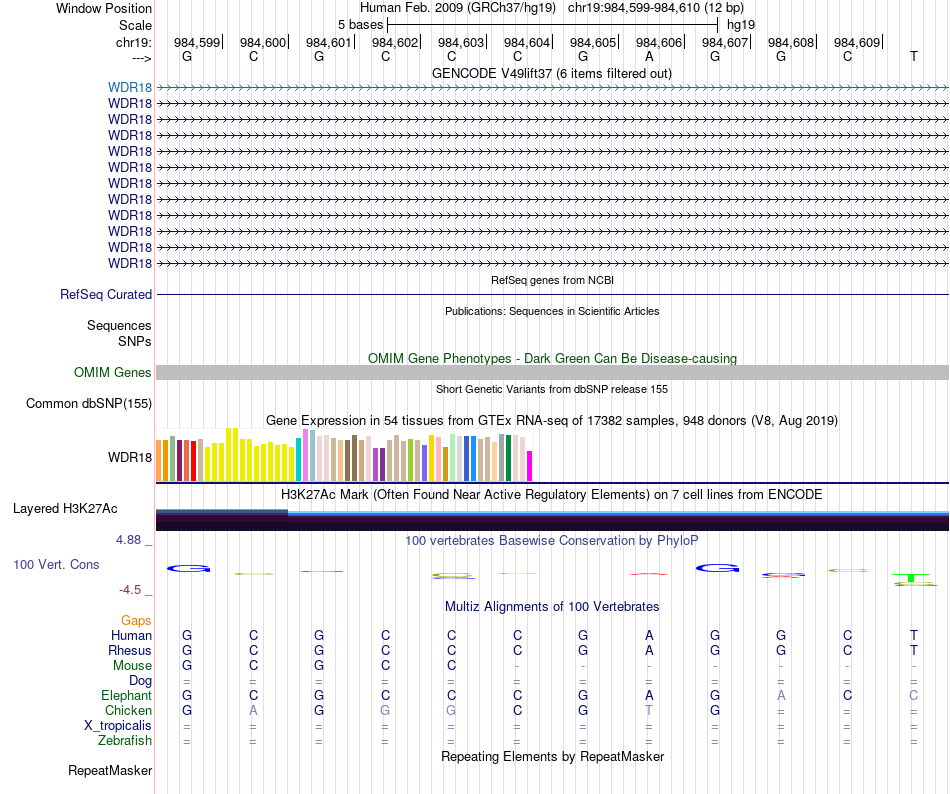950x794 pixels.
Task: Click base A in the top sequence row
Action: tap(649, 56)
